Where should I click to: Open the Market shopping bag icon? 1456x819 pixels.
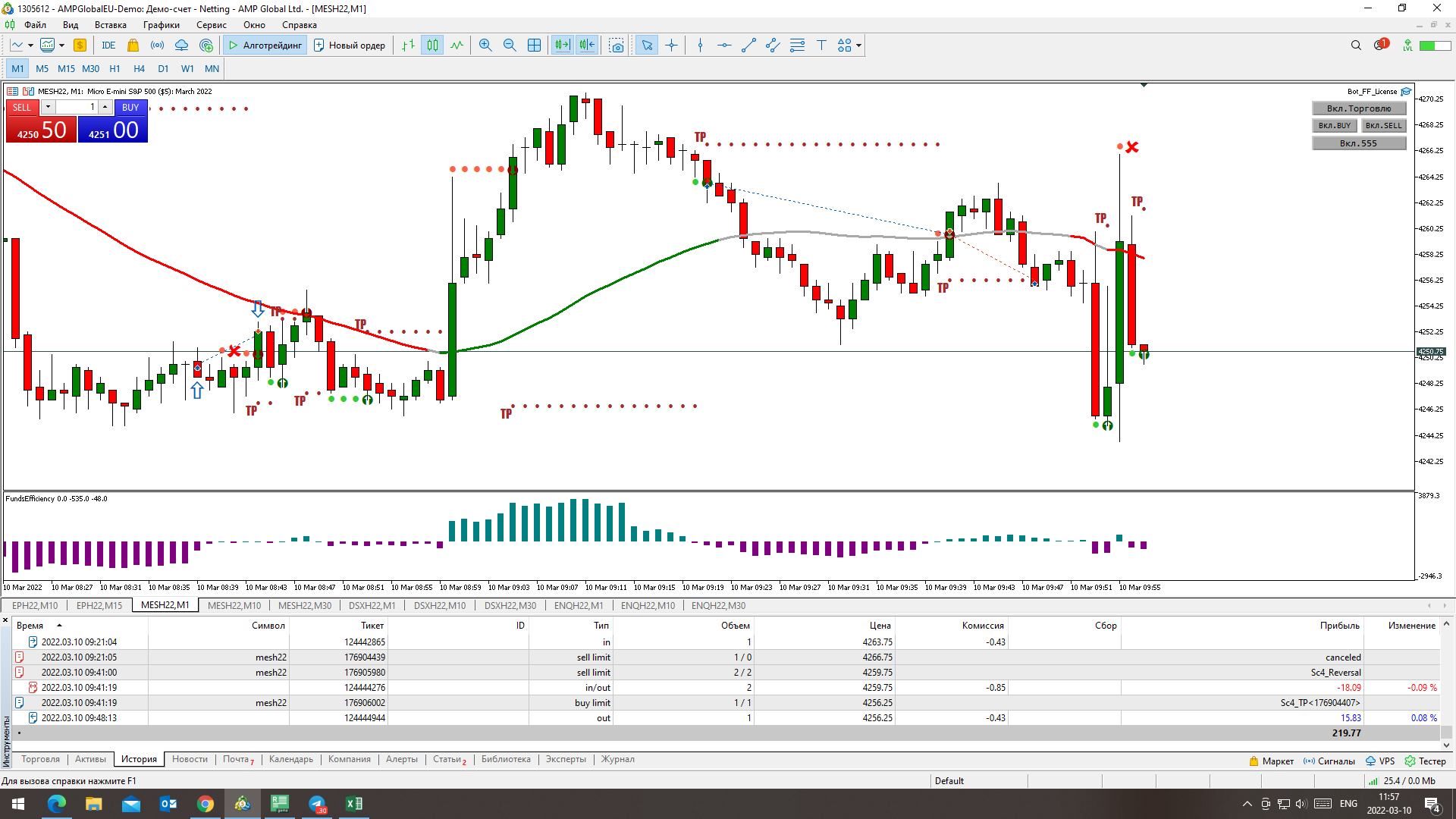[x=133, y=45]
